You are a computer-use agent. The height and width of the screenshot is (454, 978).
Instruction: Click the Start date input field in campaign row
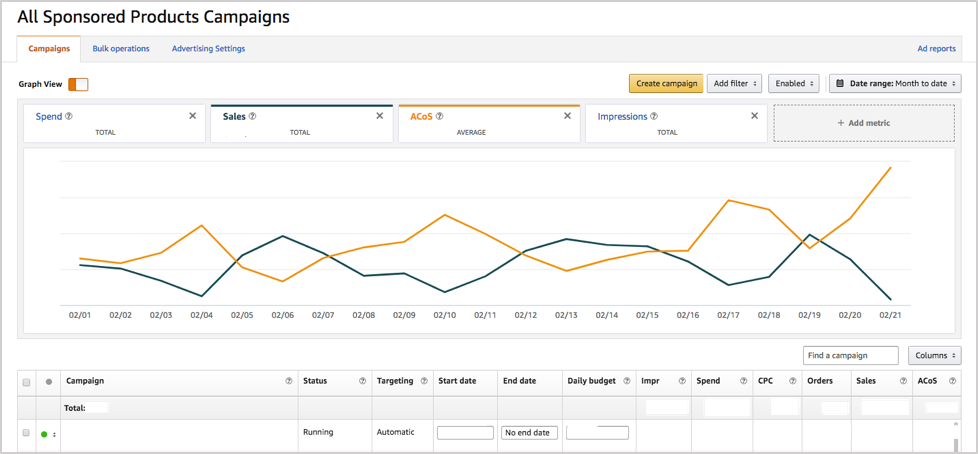pos(465,433)
